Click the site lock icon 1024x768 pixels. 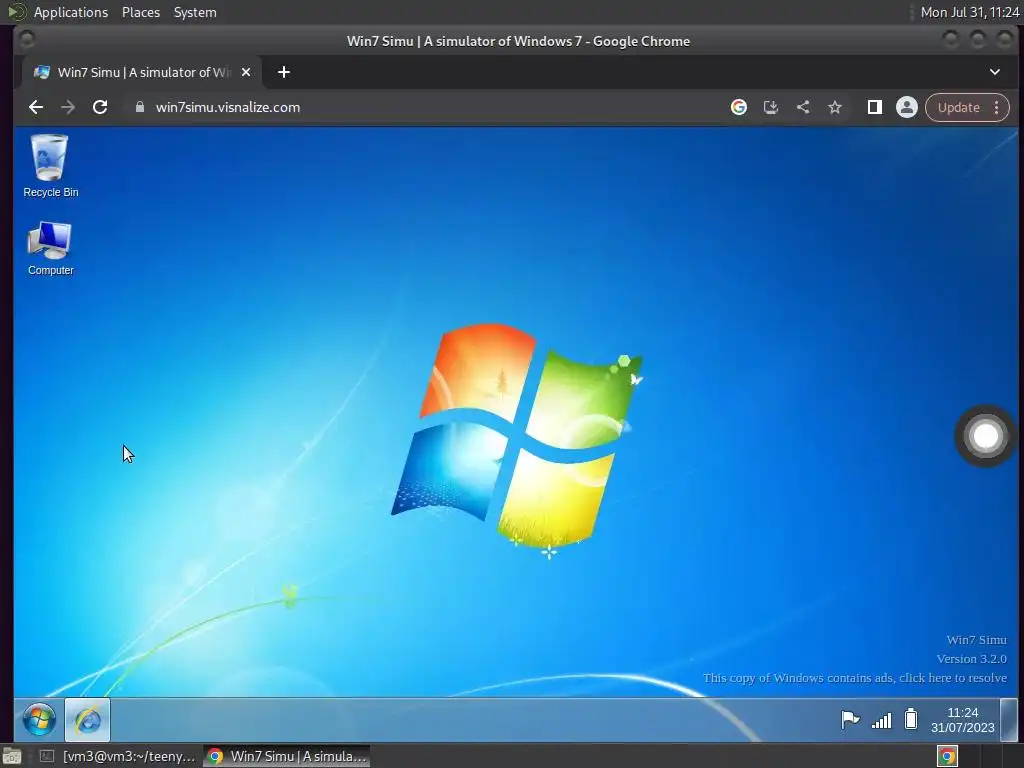click(x=139, y=107)
